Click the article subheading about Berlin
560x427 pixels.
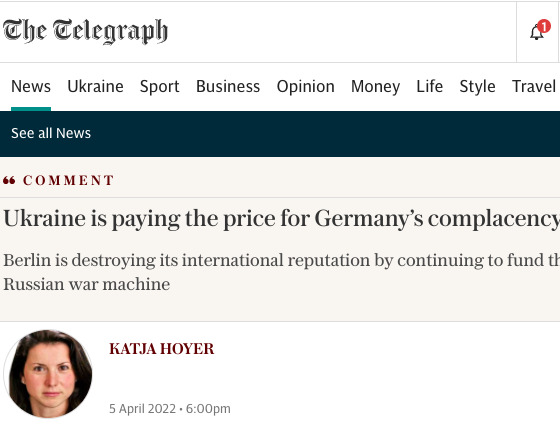(x=281, y=272)
